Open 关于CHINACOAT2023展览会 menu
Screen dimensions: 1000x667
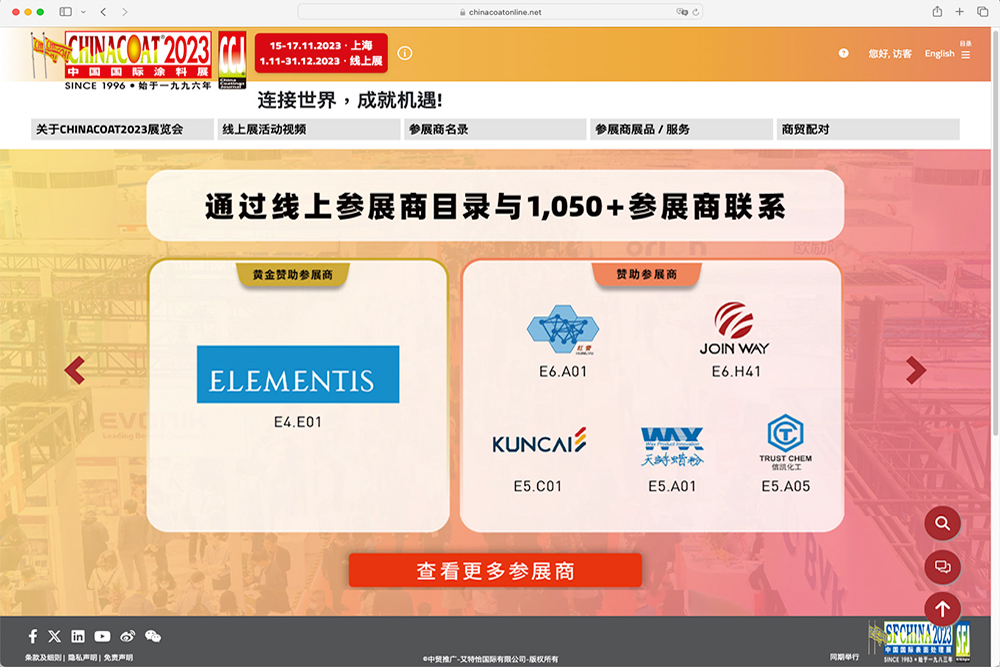click(122, 129)
